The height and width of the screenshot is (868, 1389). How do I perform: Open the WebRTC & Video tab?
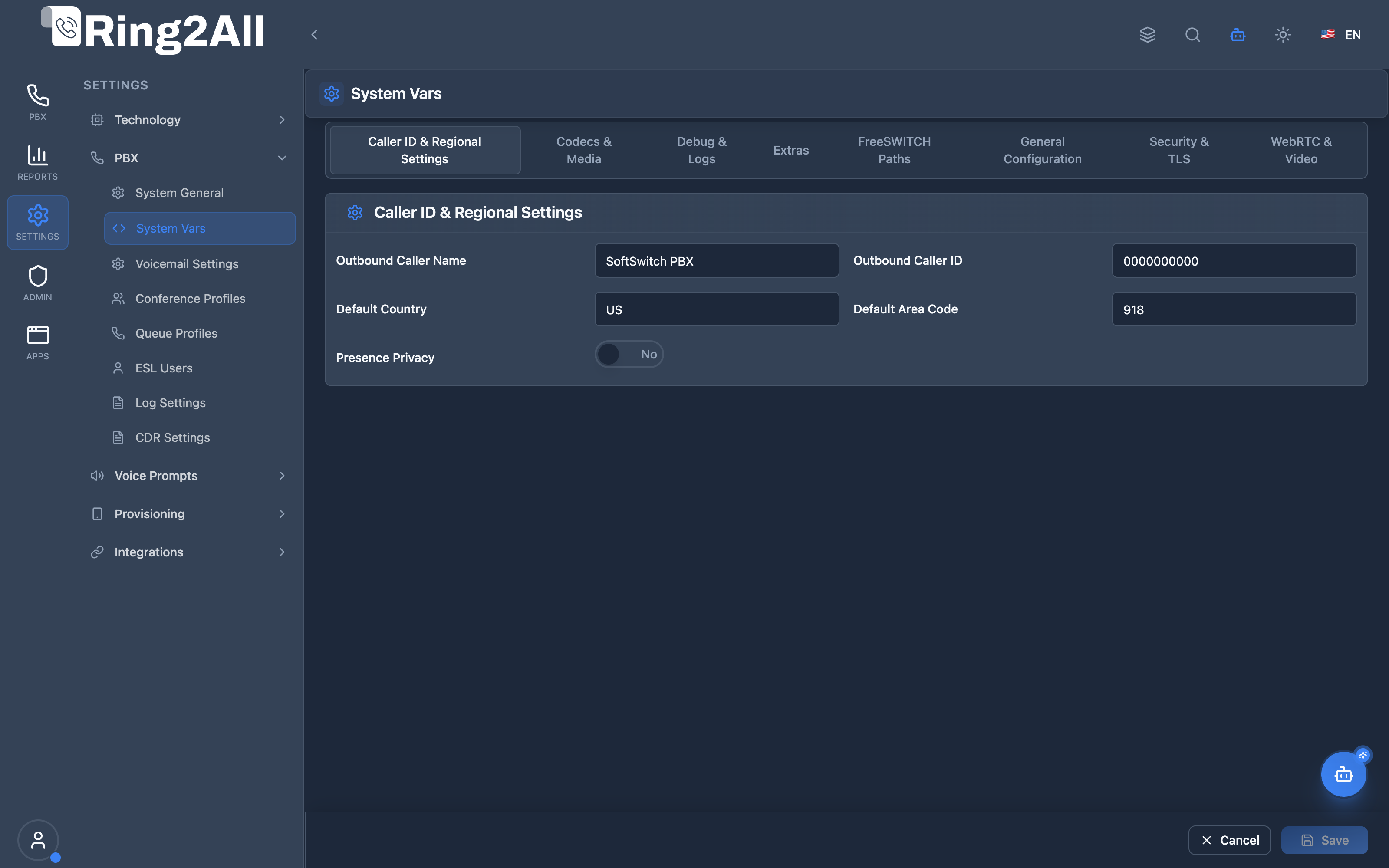click(x=1301, y=150)
